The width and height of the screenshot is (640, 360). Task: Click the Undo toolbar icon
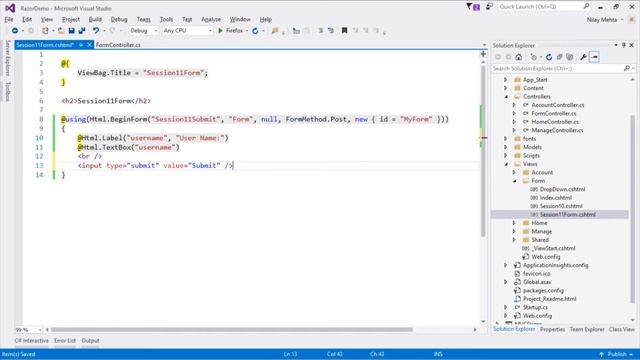pyautogui.click(x=96, y=31)
